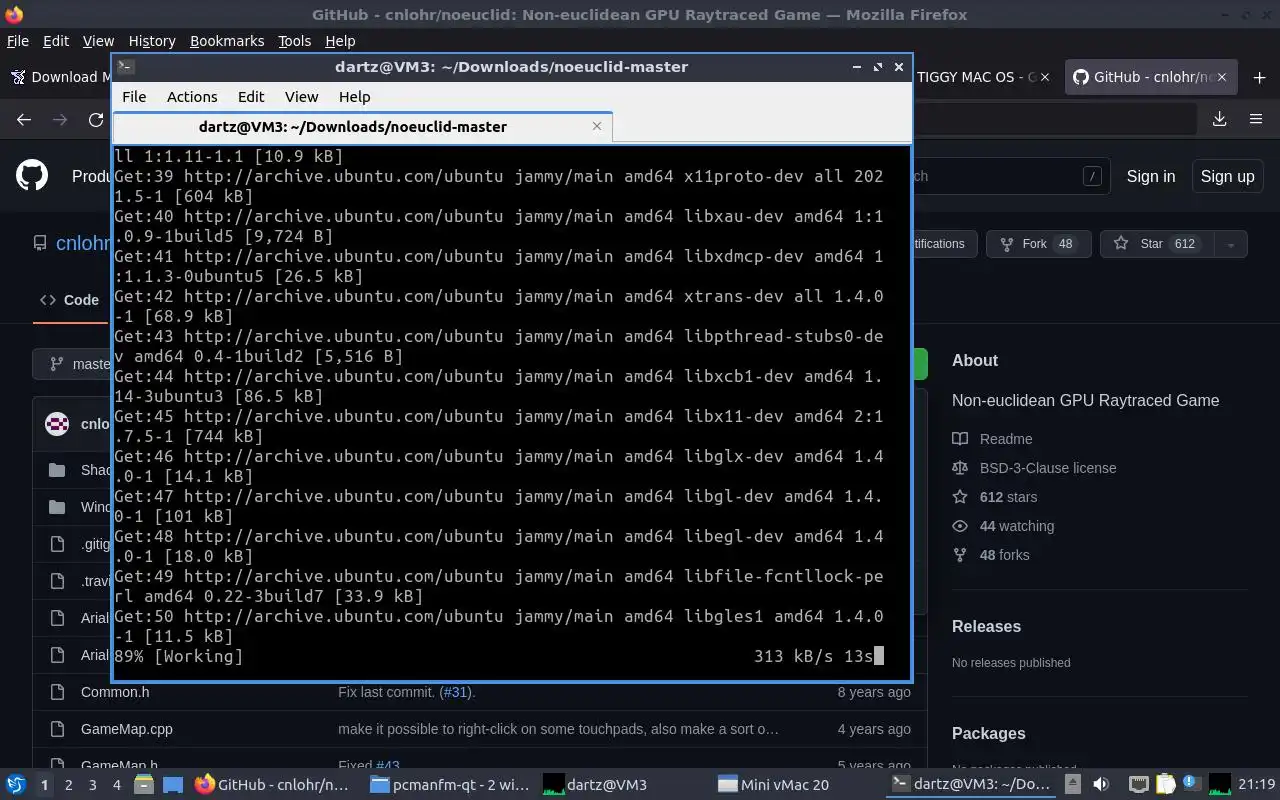Open pull request #31 link
The image size is (1280, 800).
[456, 692]
